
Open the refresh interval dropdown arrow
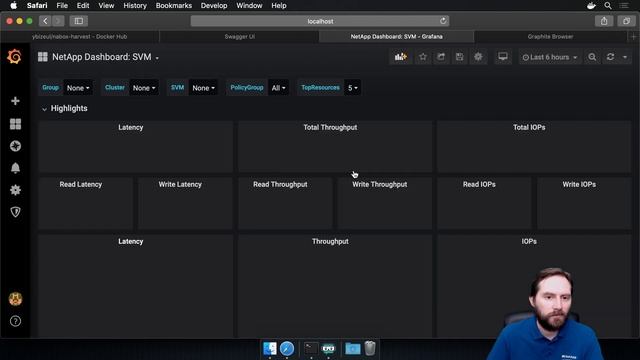click(625, 57)
